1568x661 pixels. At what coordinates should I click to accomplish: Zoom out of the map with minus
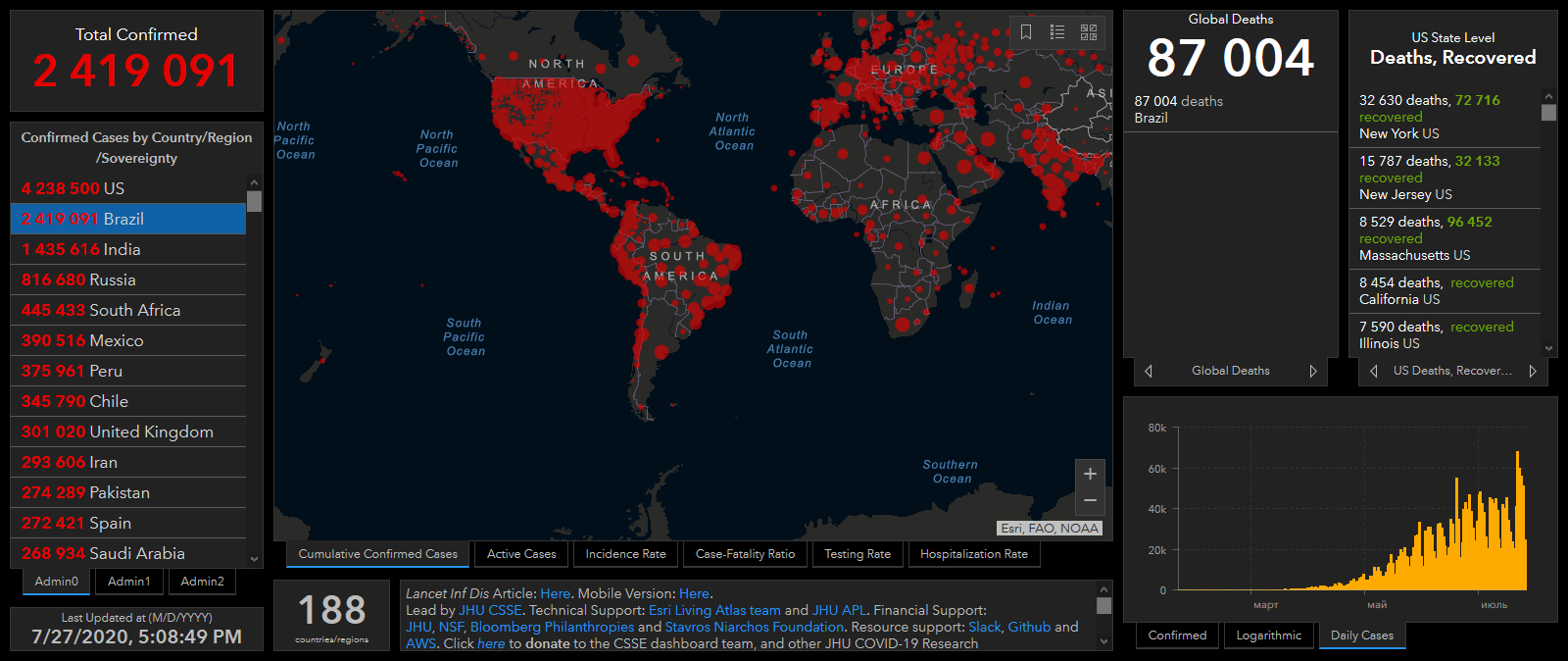(1090, 501)
